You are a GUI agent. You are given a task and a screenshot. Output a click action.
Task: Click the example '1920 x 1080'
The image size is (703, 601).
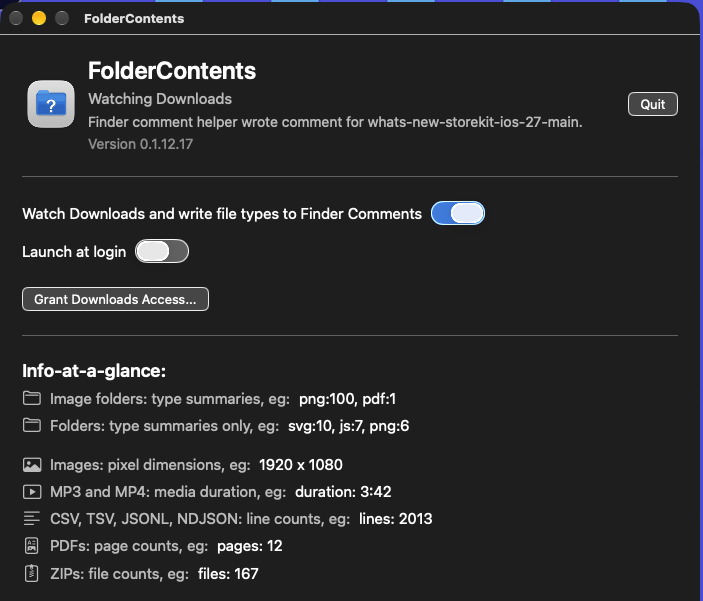pos(301,465)
